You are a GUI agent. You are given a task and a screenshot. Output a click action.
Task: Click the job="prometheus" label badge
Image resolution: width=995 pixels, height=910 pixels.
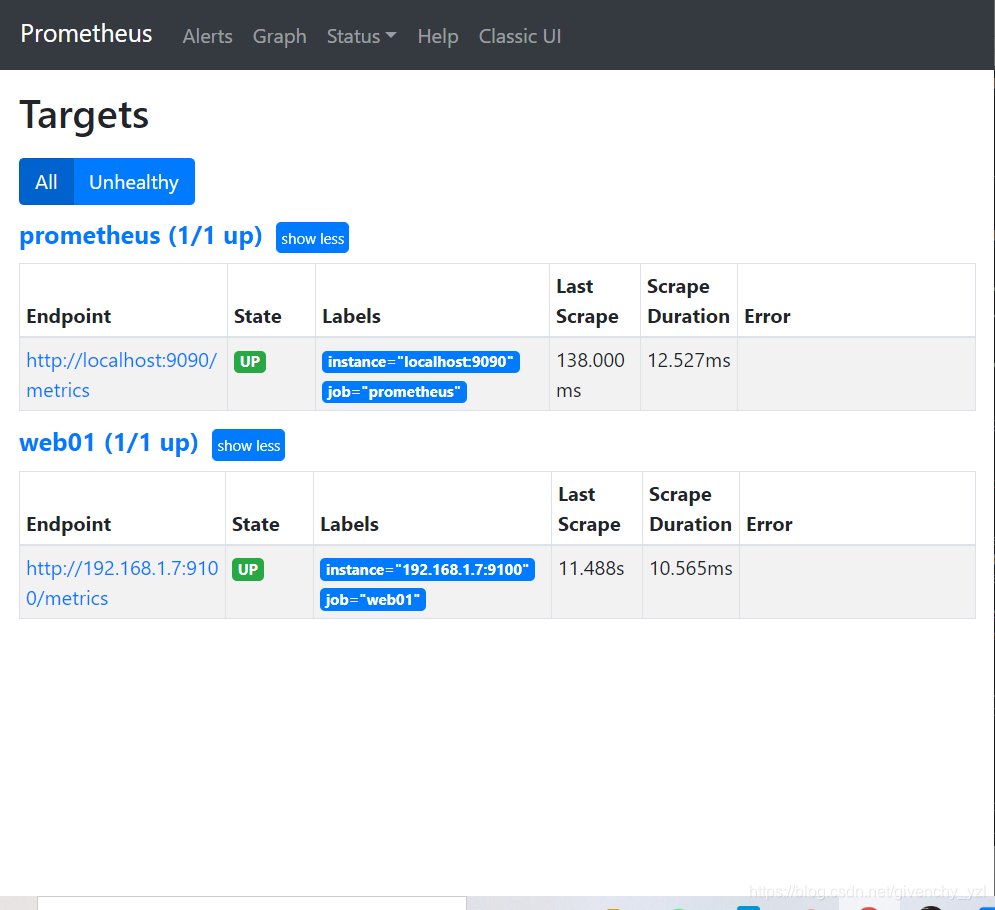(x=394, y=392)
